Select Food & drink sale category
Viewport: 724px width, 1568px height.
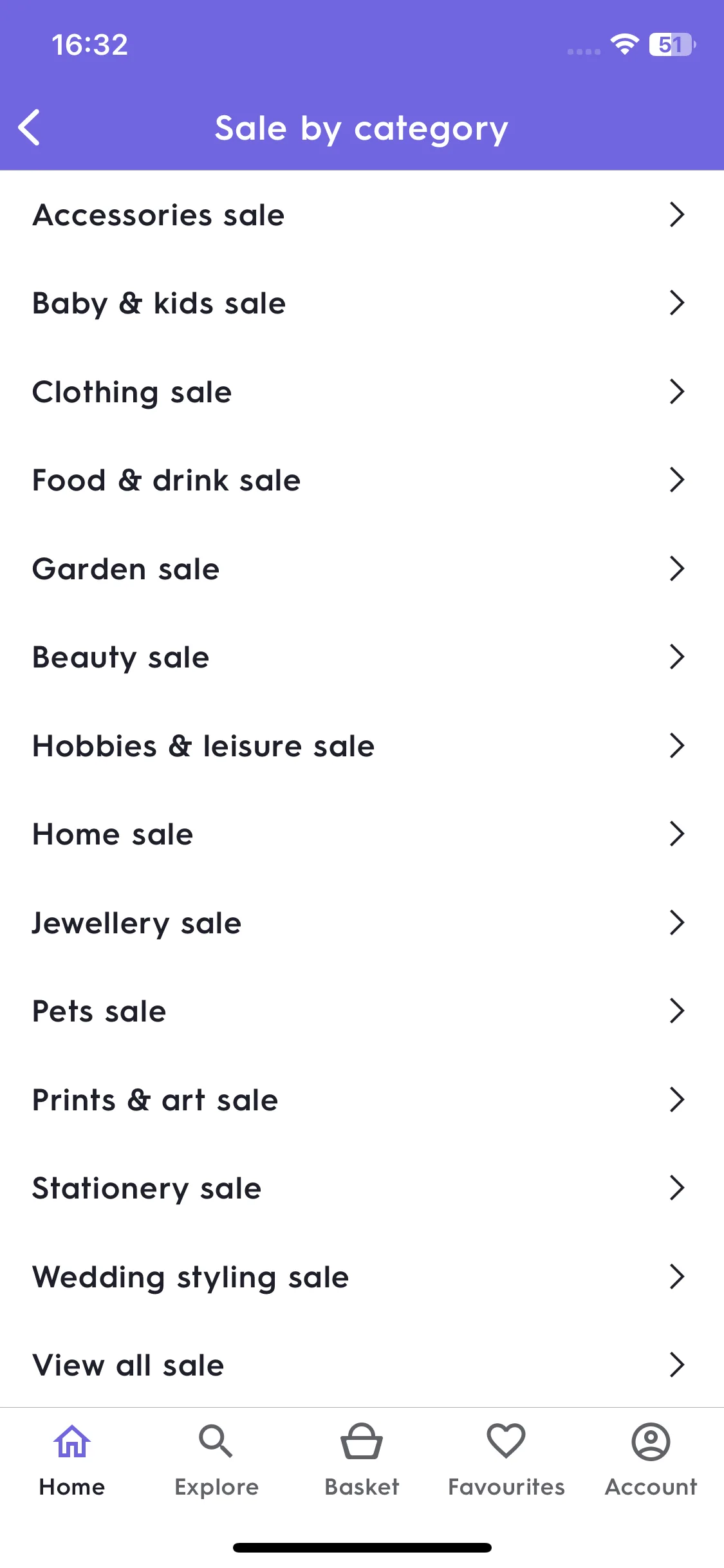(x=362, y=480)
